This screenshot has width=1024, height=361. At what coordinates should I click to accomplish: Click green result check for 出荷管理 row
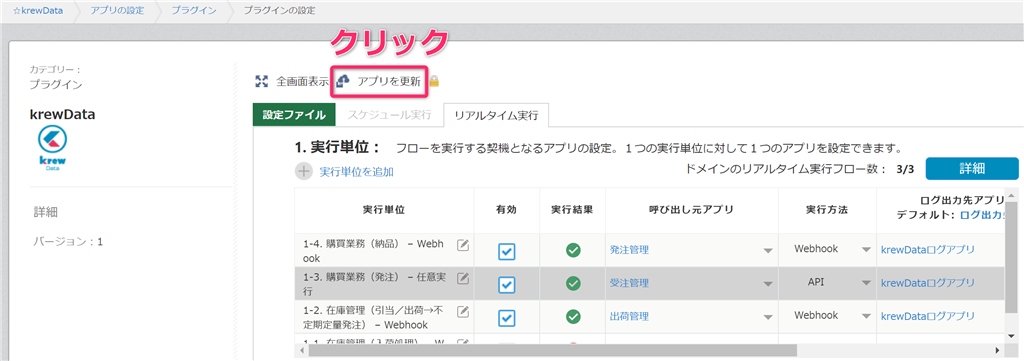tap(573, 316)
